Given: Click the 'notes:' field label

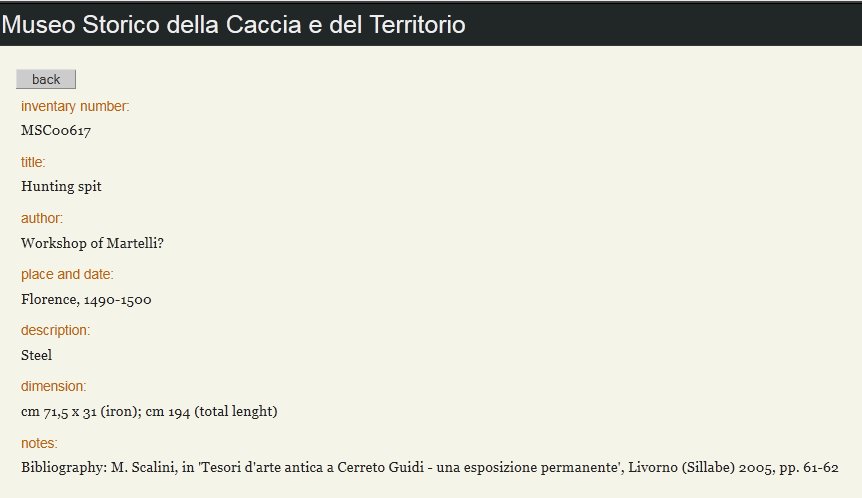Looking at the screenshot, I should [39, 443].
